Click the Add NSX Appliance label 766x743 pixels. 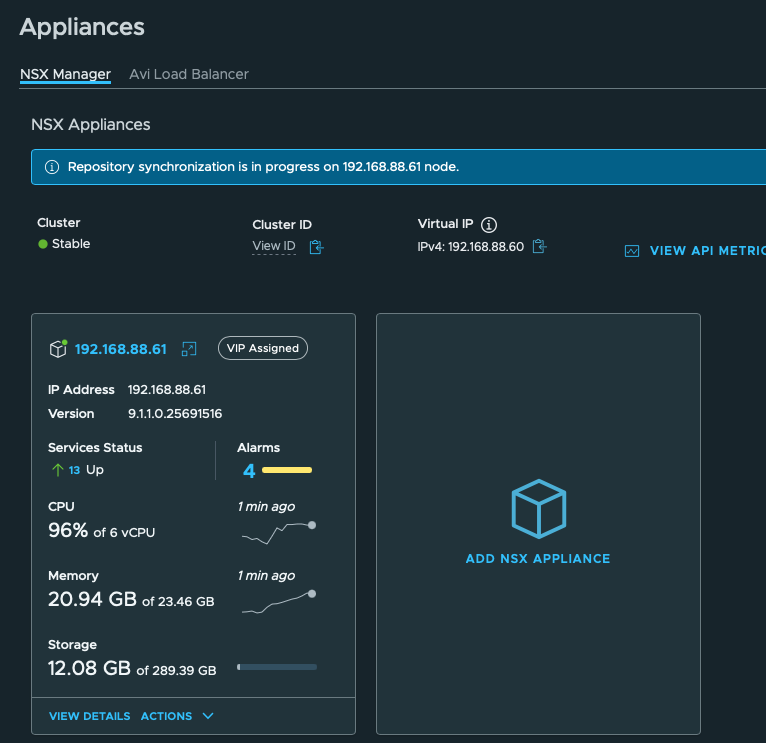pyautogui.click(x=538, y=559)
